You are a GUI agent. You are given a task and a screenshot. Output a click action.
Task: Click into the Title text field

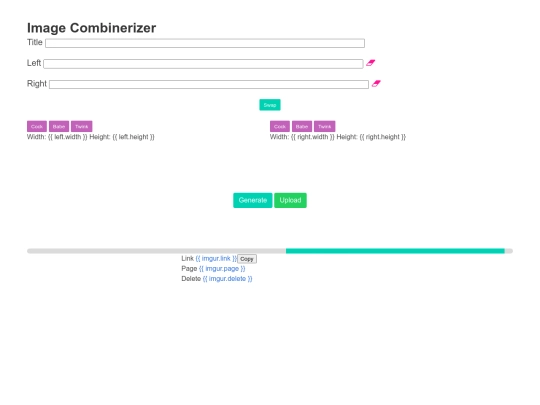tap(205, 43)
